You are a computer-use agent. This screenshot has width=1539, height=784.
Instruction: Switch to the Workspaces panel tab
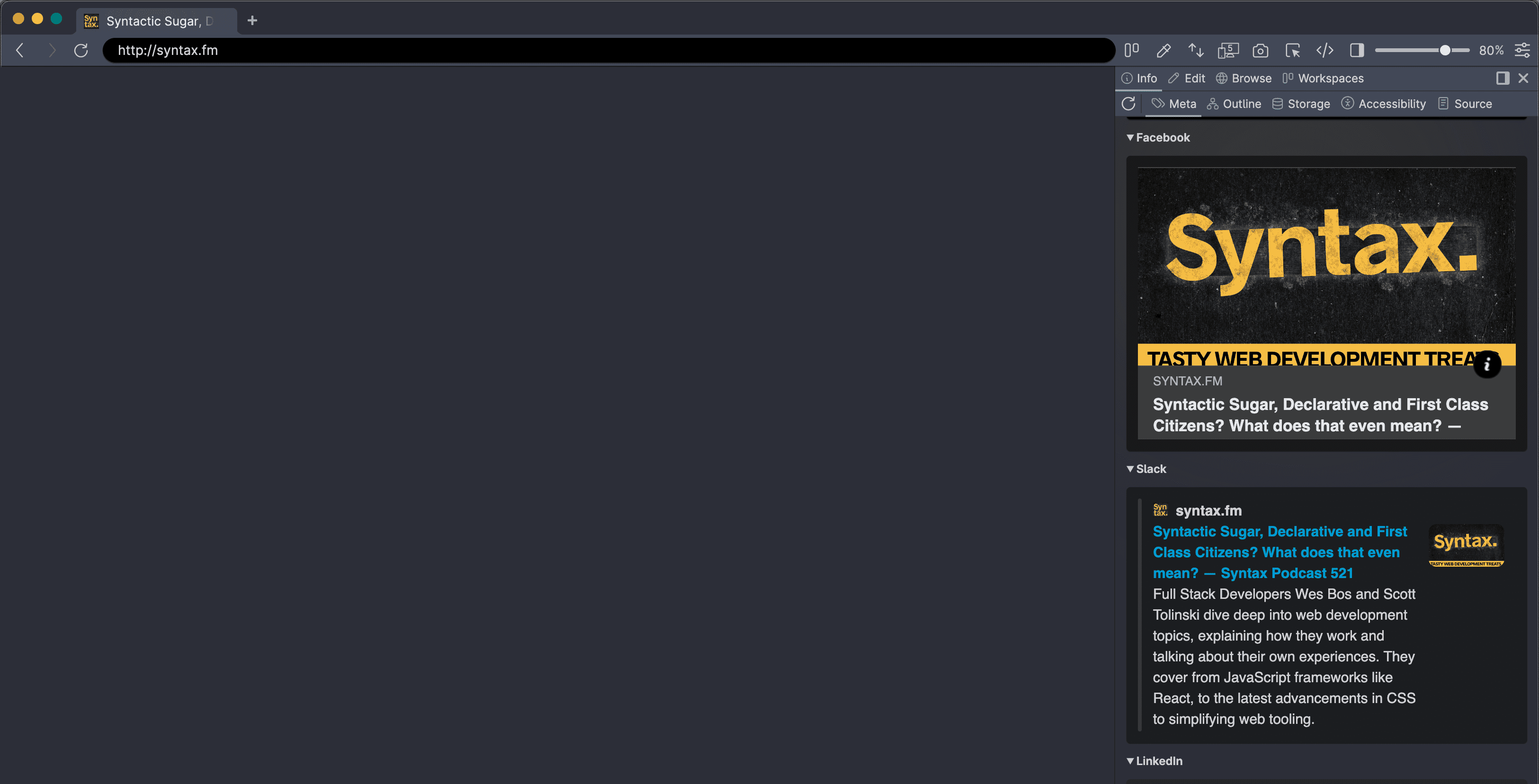[1323, 78]
